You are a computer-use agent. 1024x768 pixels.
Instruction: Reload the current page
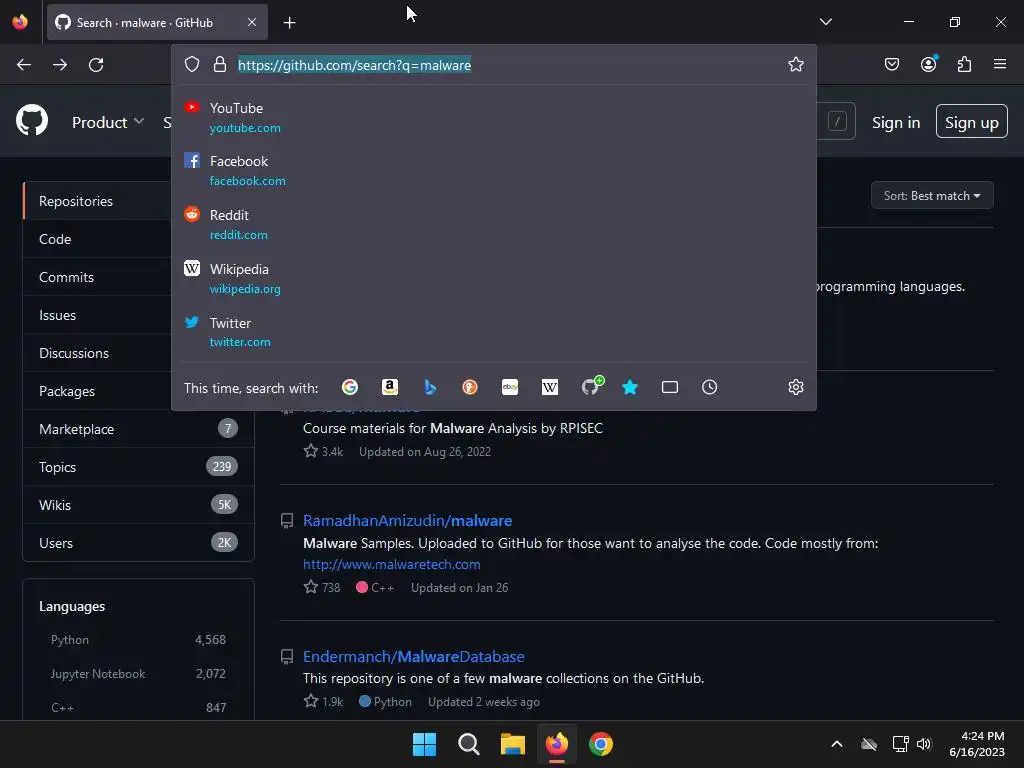[x=96, y=65]
